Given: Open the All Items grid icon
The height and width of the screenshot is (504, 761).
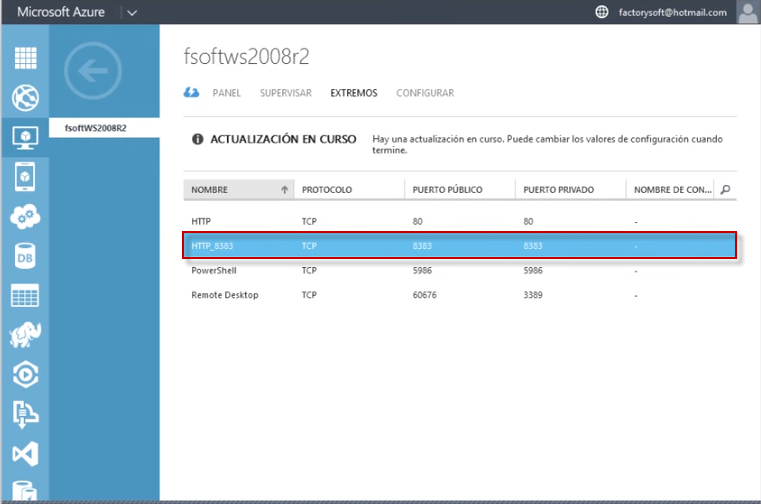Looking at the screenshot, I should tap(24, 57).
